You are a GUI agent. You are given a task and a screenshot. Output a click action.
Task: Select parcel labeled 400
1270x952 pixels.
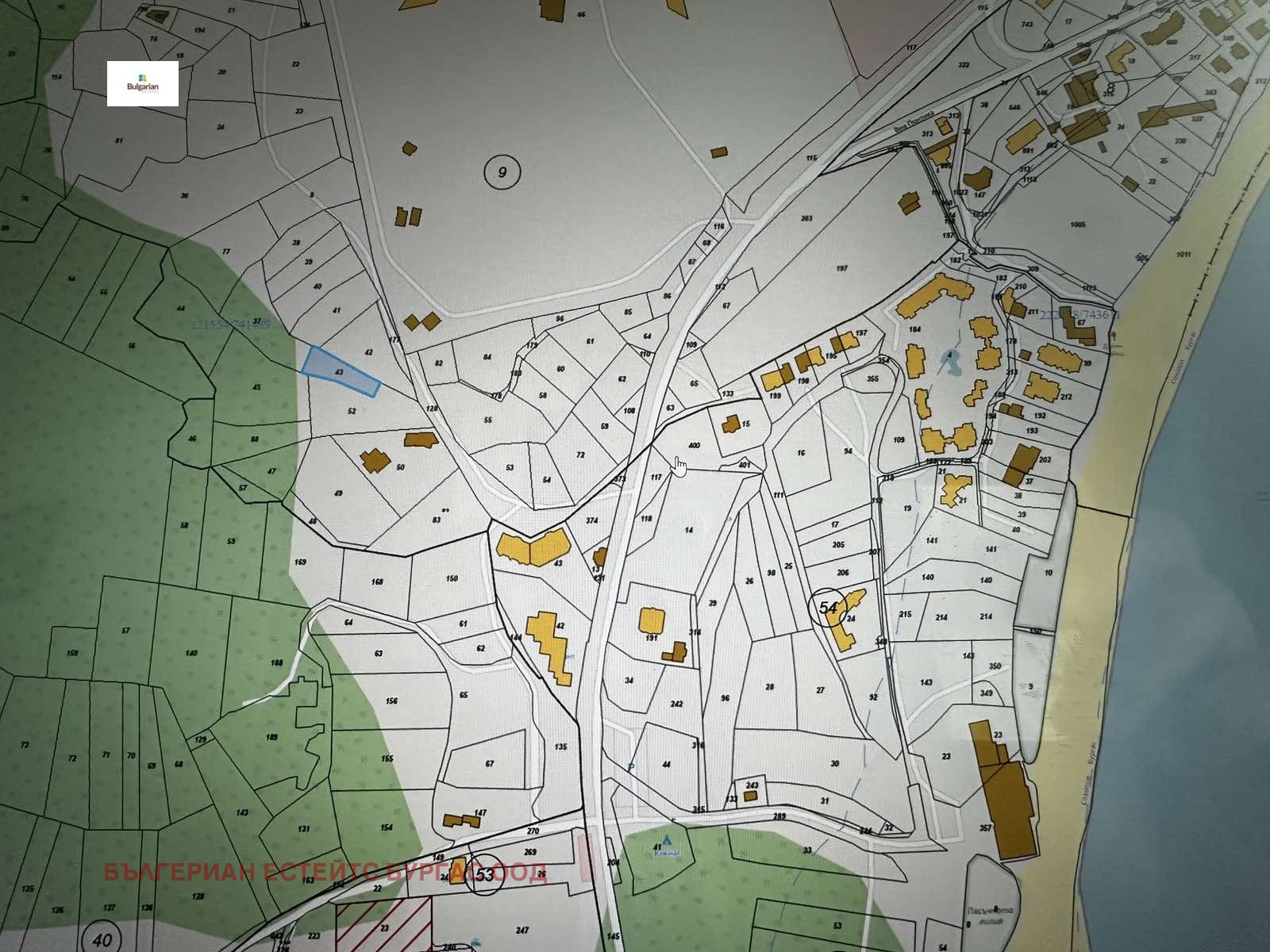[x=693, y=446]
